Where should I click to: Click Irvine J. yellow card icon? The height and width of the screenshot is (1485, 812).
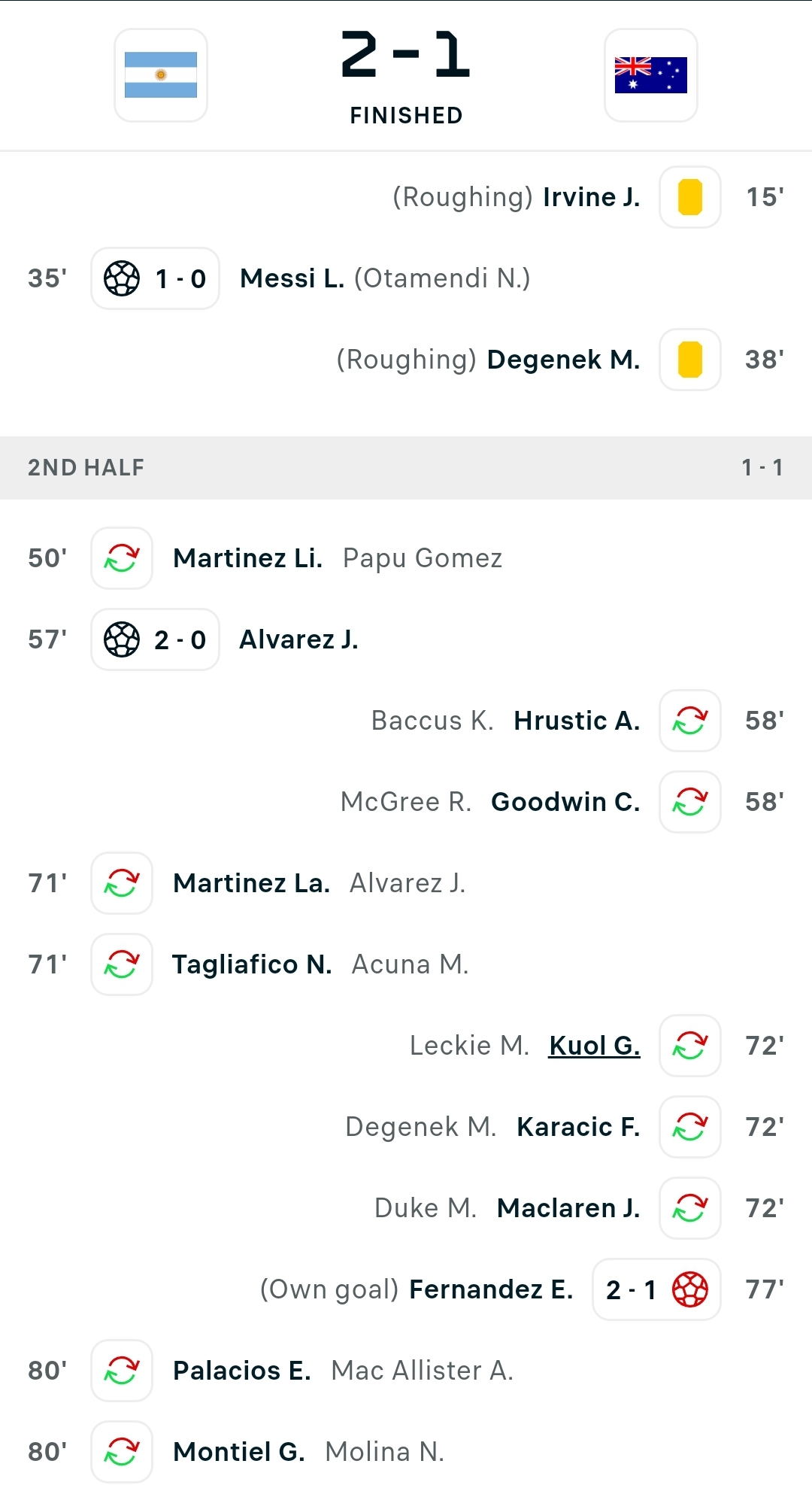click(690, 197)
